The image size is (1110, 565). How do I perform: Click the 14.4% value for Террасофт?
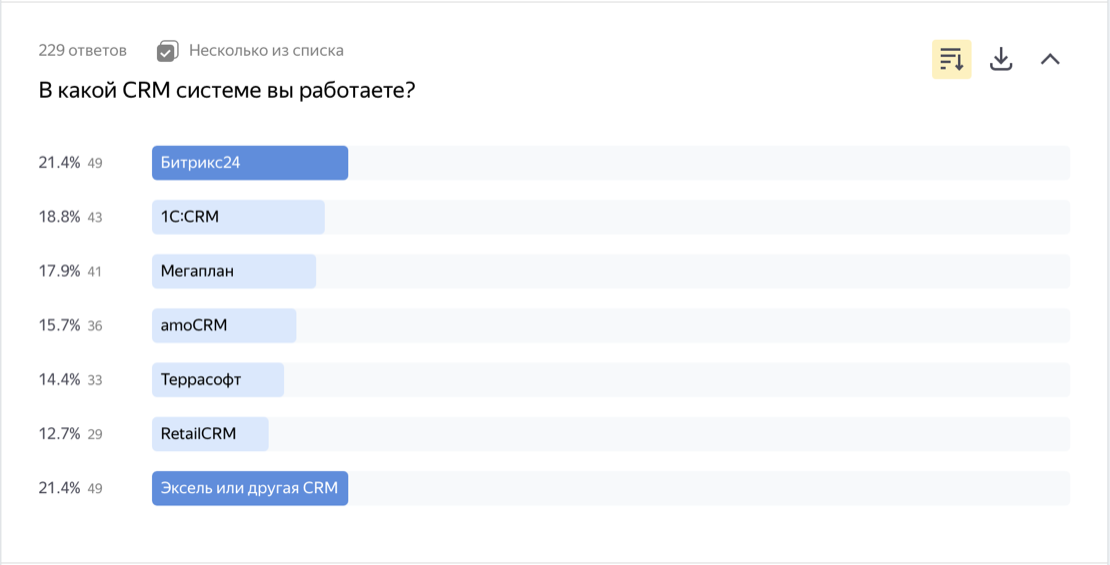tap(59, 379)
